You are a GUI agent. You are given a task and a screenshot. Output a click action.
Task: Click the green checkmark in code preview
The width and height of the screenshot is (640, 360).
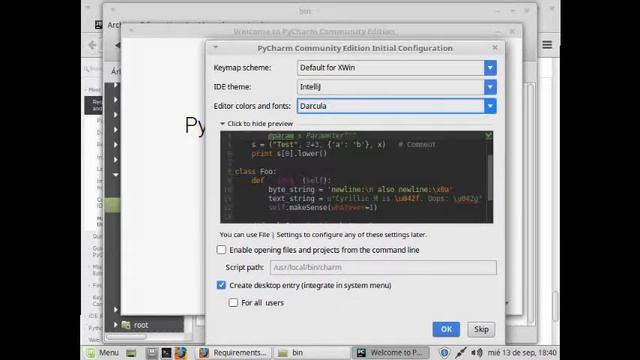[x=488, y=136]
